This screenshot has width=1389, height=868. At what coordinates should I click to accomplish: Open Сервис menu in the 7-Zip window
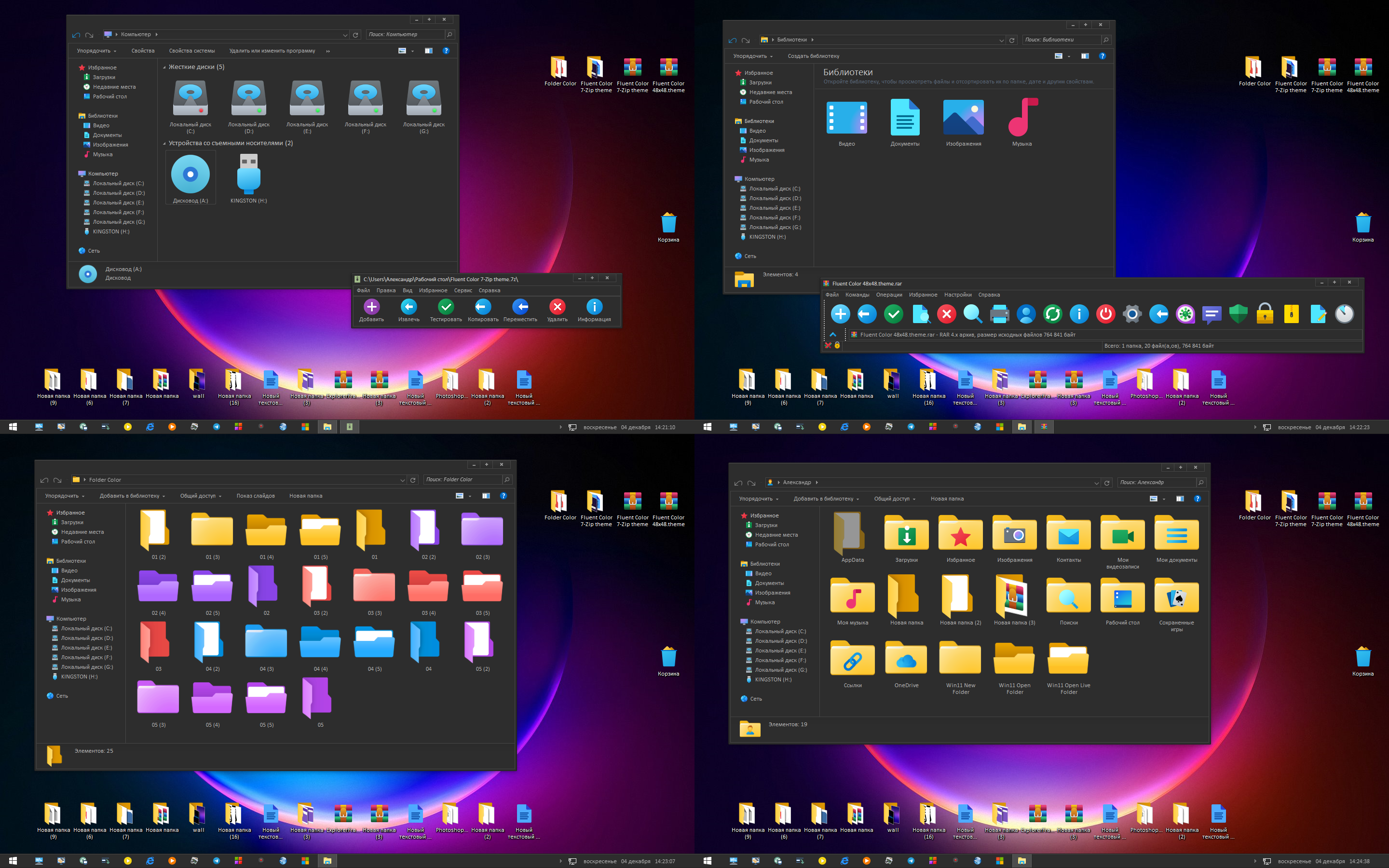click(x=463, y=290)
